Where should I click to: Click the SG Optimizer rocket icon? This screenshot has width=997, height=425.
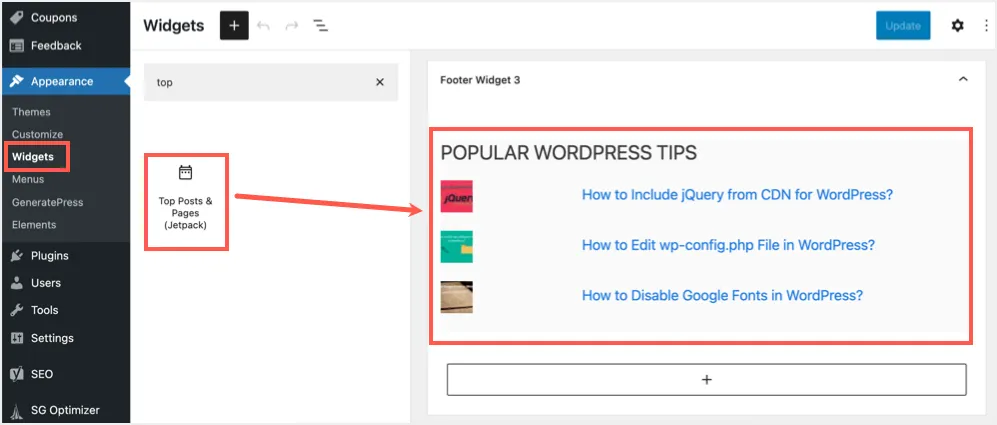pos(17,410)
